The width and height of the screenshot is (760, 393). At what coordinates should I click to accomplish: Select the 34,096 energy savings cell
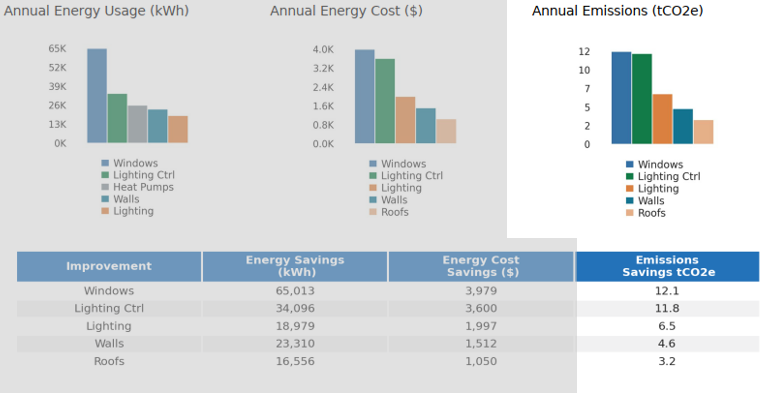coord(295,308)
